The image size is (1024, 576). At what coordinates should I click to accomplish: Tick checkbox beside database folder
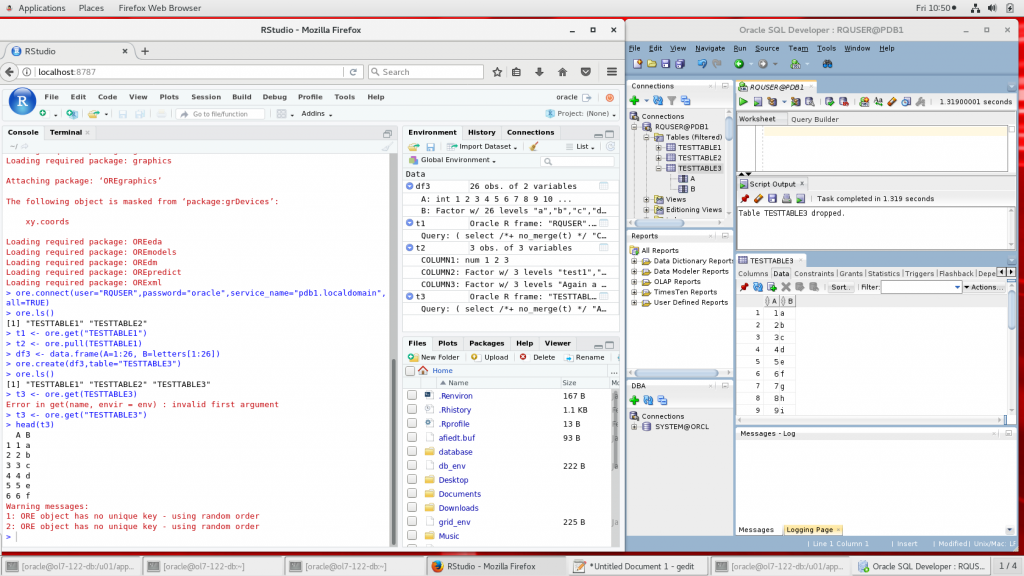(x=412, y=452)
